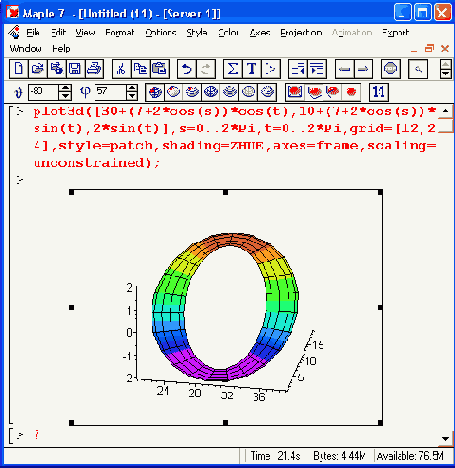The image size is (455, 468).
Task: Click the Open file toolbar icon
Action: coord(38,69)
